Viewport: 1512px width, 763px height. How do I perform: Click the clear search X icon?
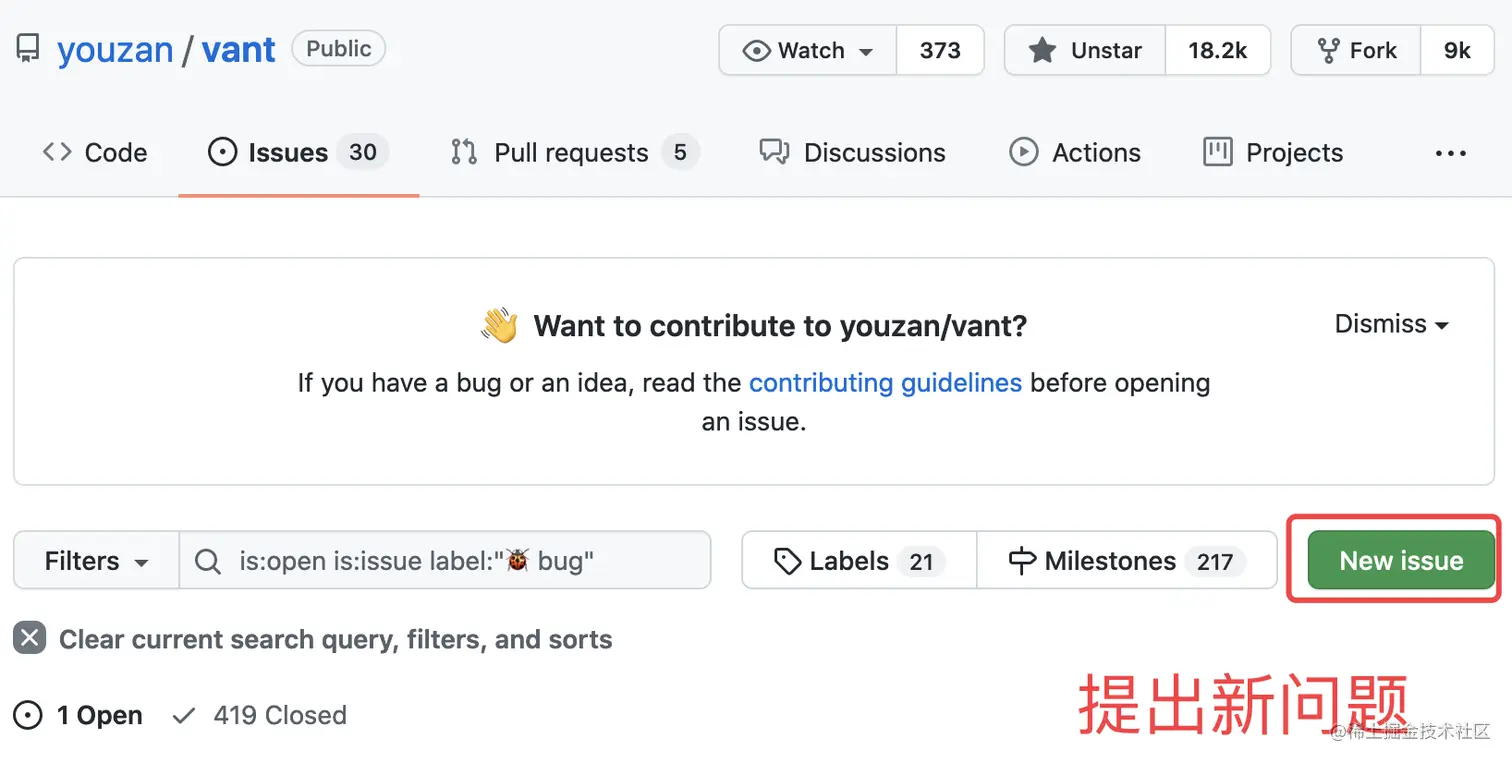pos(30,638)
